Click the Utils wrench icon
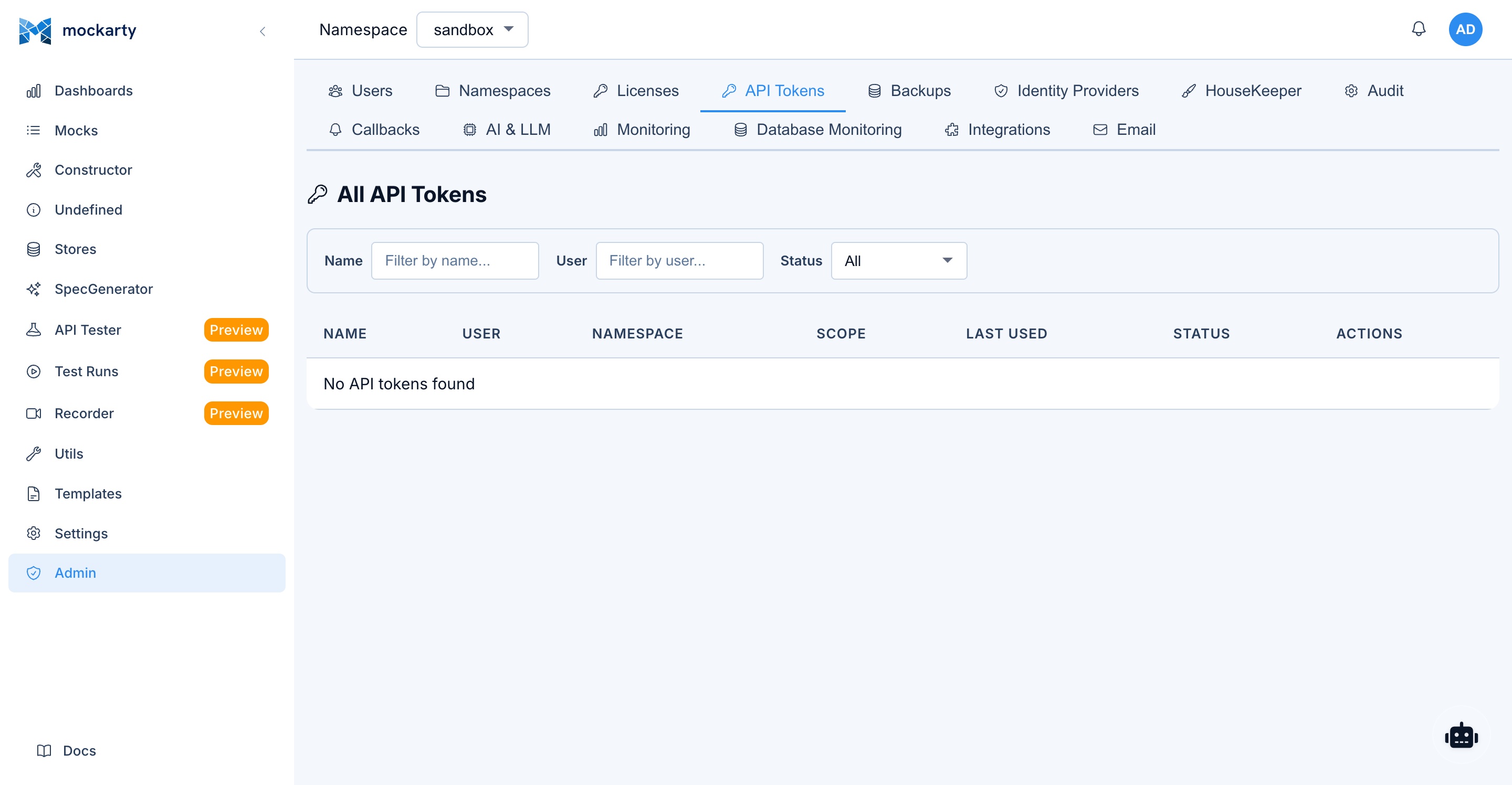The width and height of the screenshot is (1512, 785). click(x=34, y=454)
